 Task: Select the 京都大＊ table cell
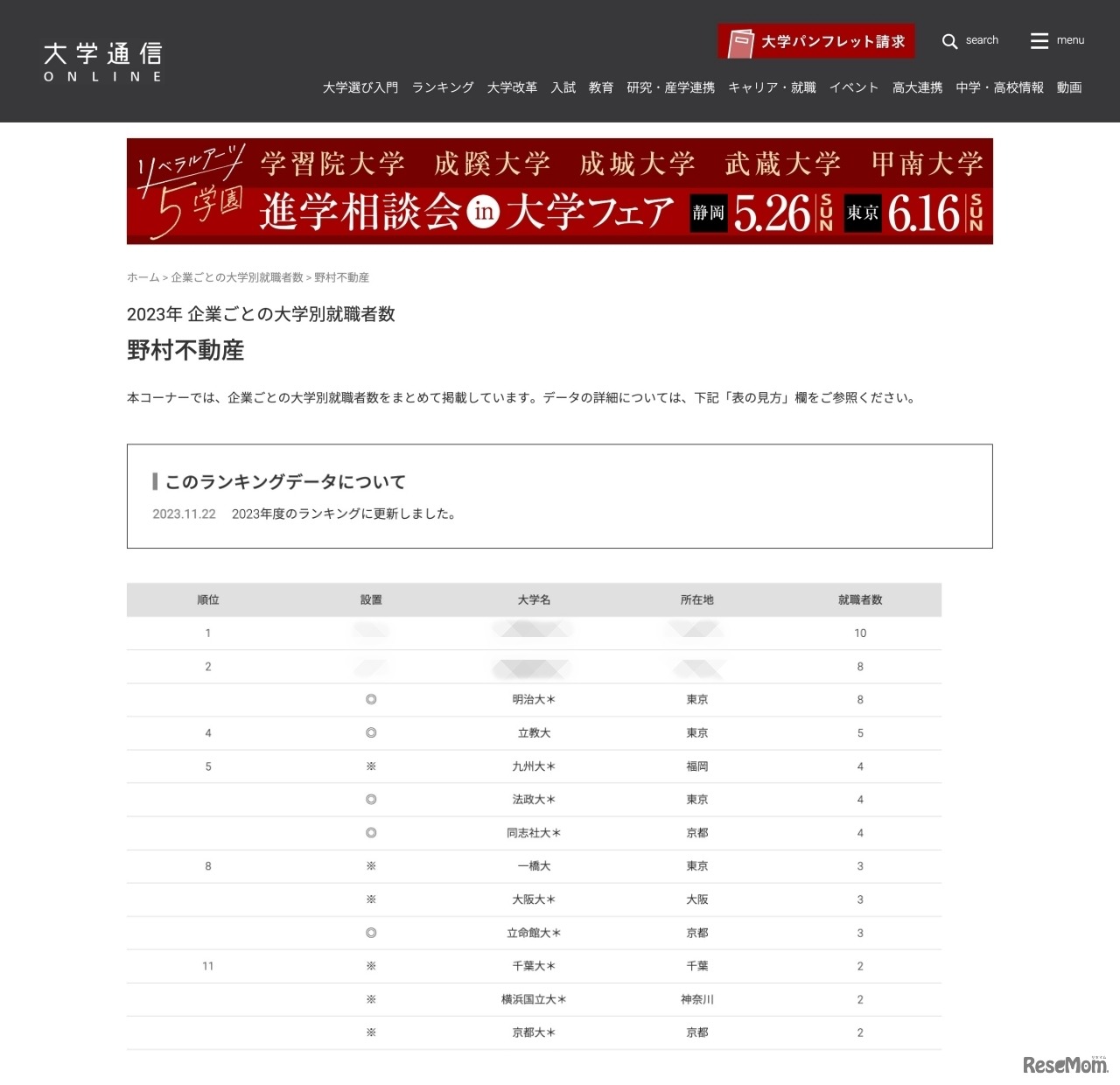point(534,1032)
